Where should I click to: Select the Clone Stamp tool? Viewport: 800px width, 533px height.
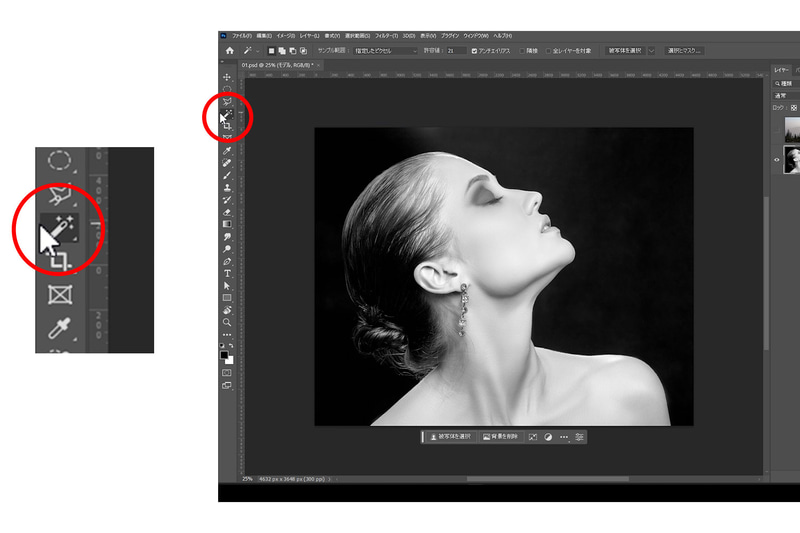coord(227,187)
